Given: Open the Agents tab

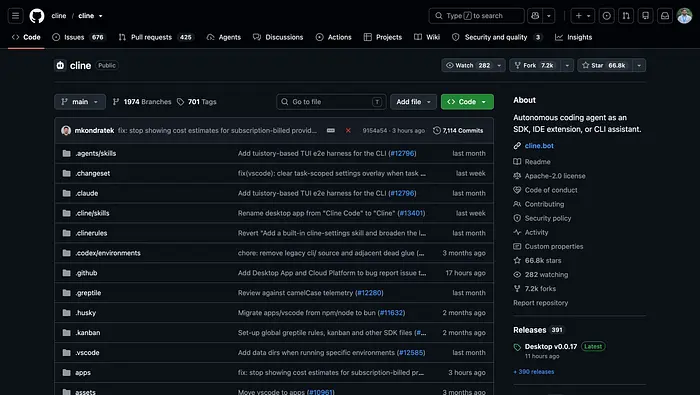Looking at the screenshot, I should click(224, 37).
